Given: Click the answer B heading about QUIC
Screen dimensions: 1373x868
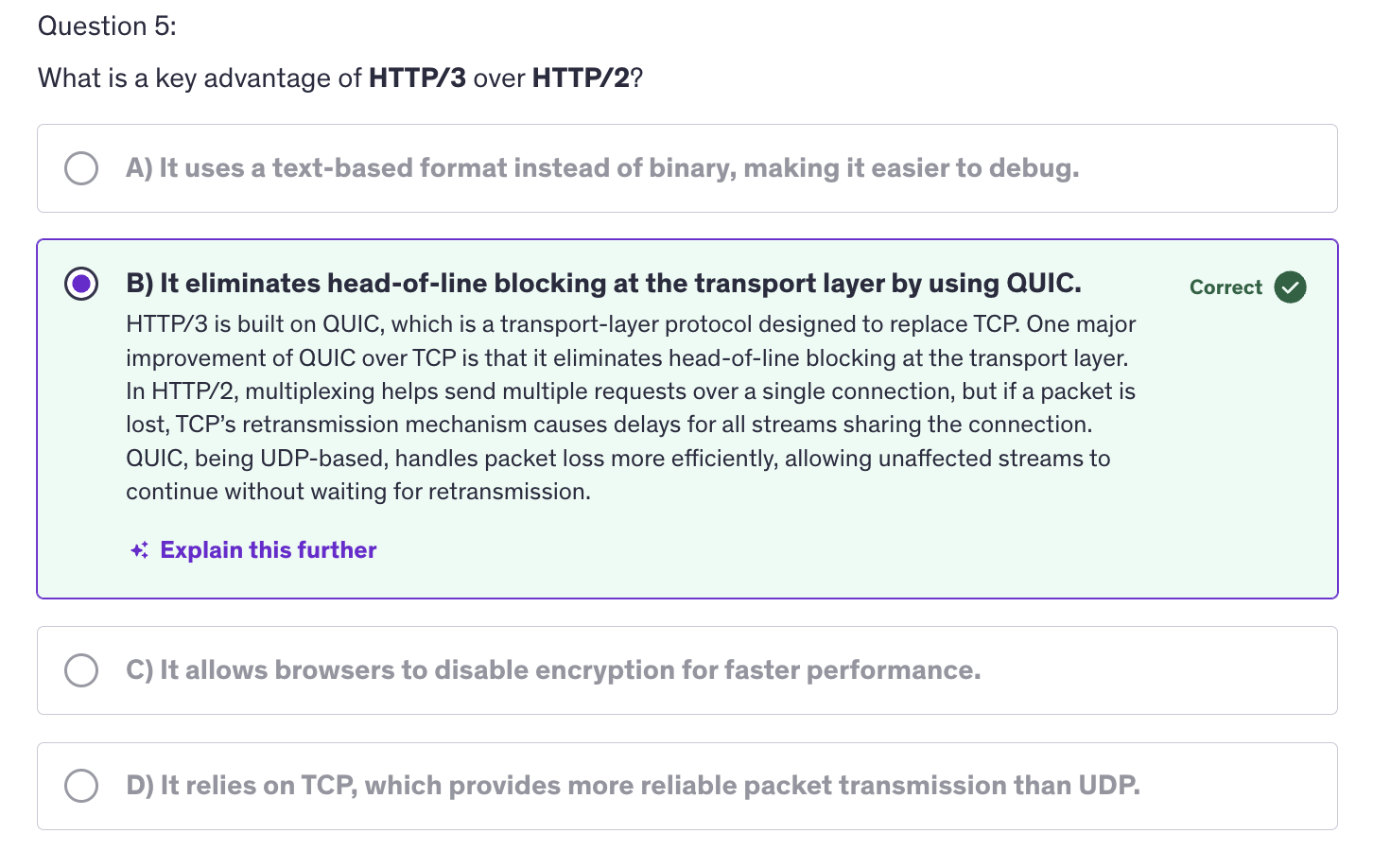Looking at the screenshot, I should click(x=603, y=284).
